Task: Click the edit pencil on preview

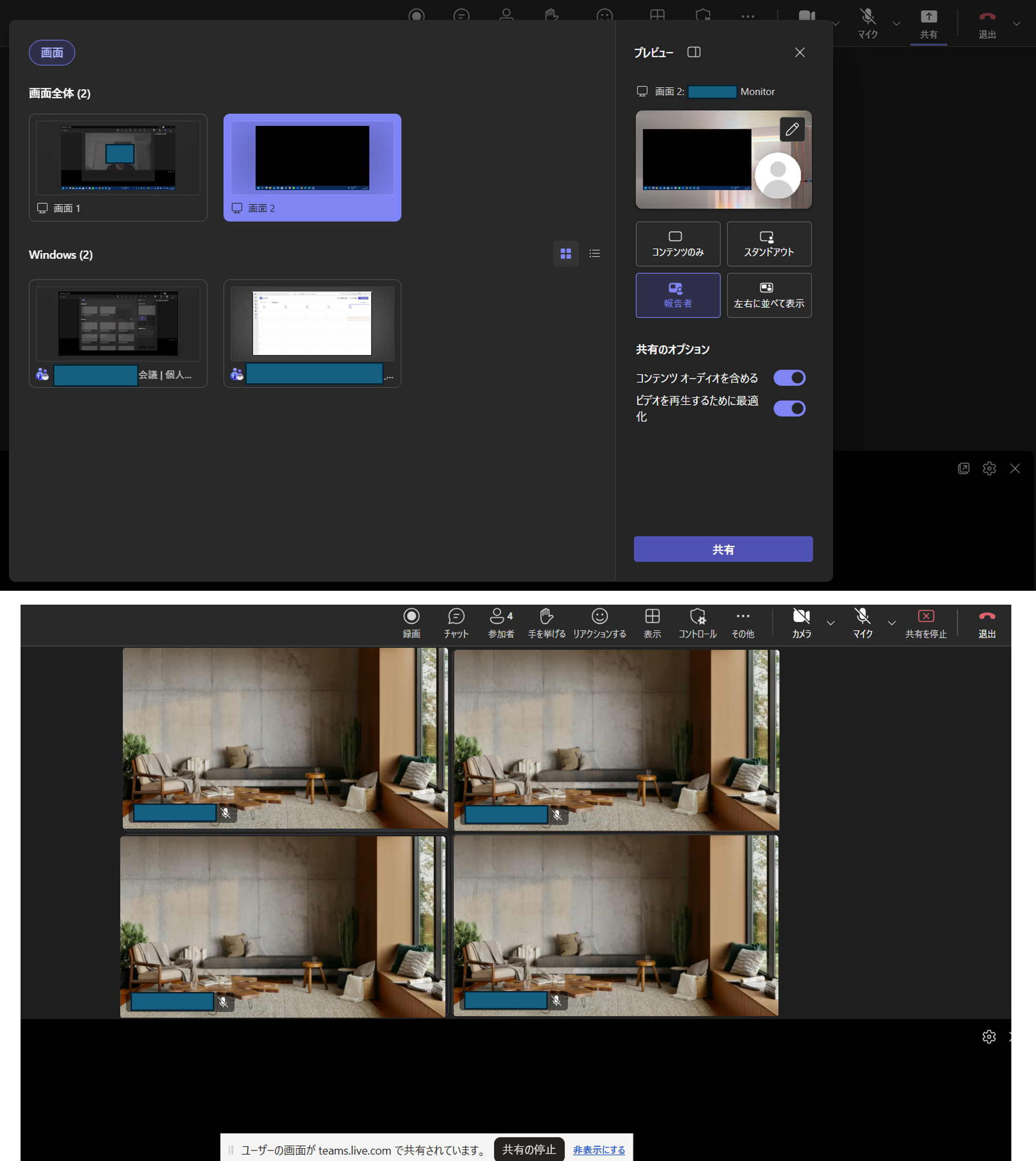Action: coord(792,129)
